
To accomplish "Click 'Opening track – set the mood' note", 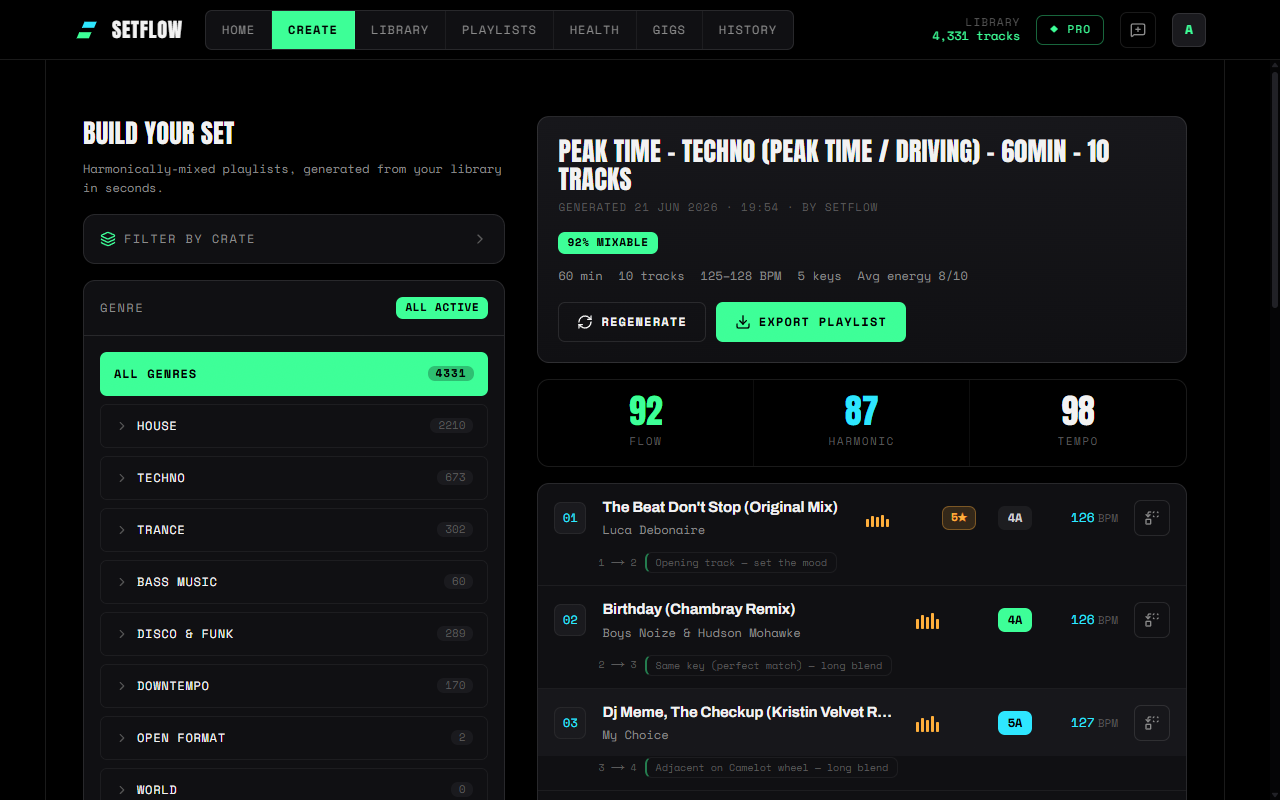I will [x=741, y=563].
